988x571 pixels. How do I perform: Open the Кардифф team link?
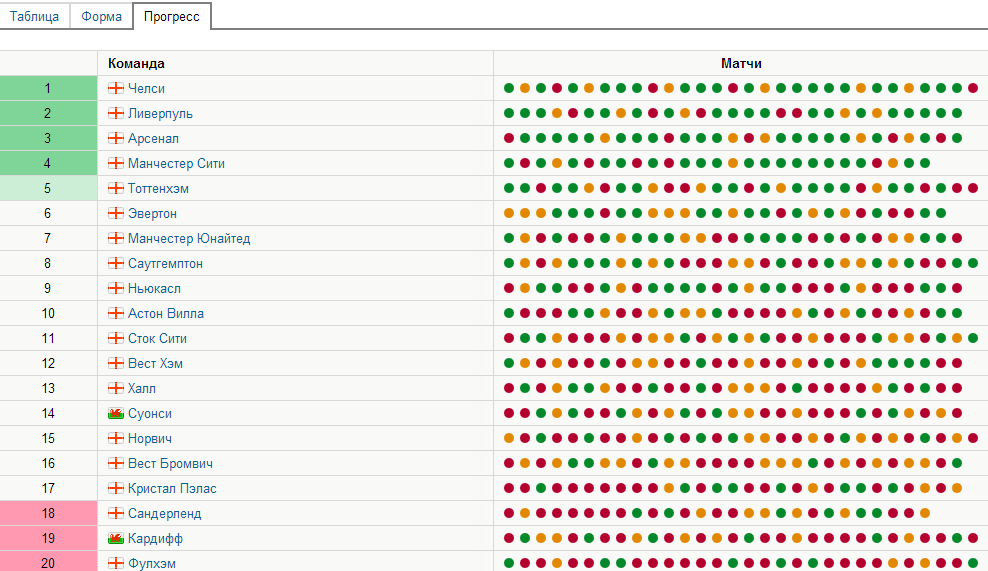(155, 538)
